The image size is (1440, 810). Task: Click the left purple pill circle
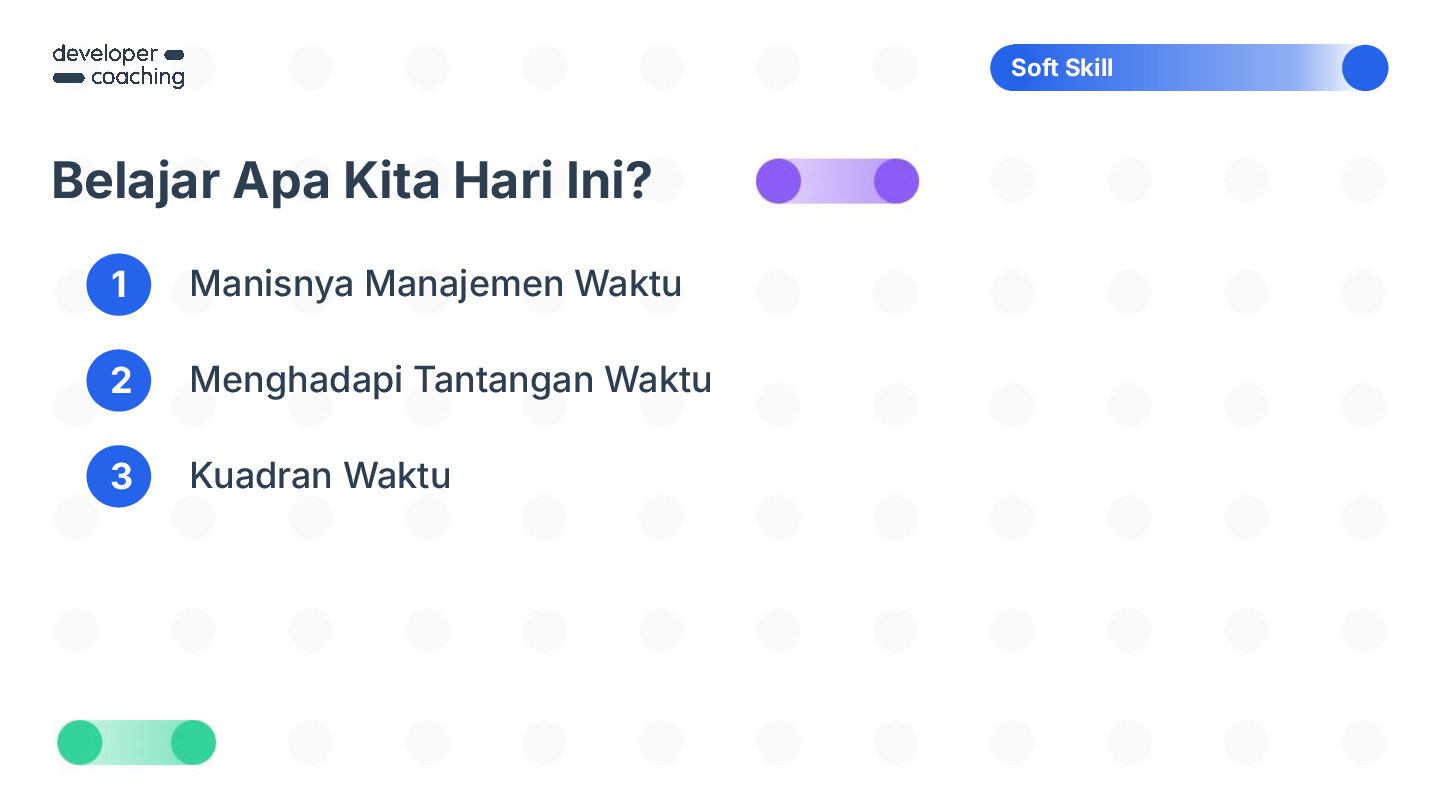tap(779, 181)
